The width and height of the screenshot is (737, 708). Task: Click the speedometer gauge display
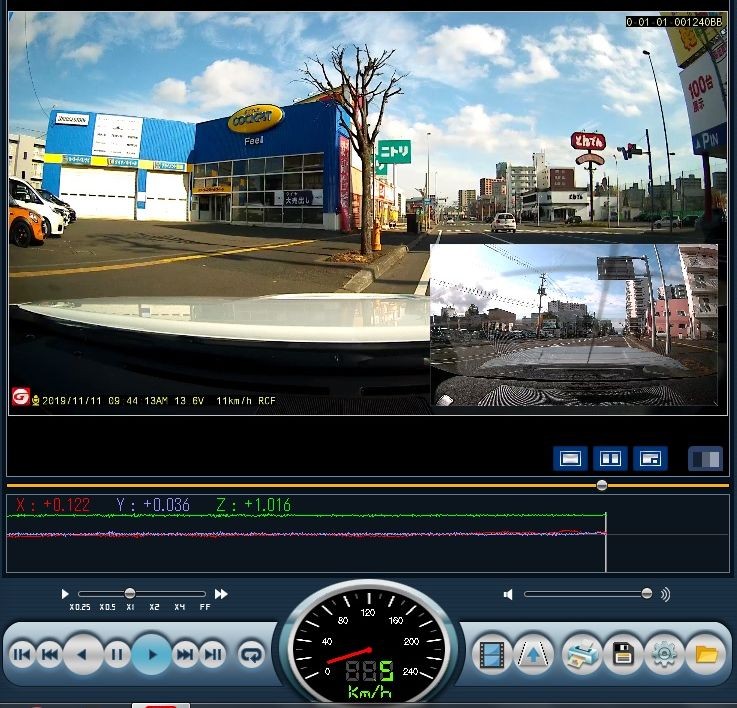tap(369, 648)
